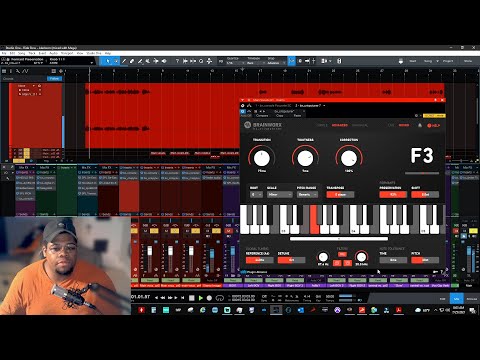
Task: Click return to zero in transport
Action: [x=182, y=298]
